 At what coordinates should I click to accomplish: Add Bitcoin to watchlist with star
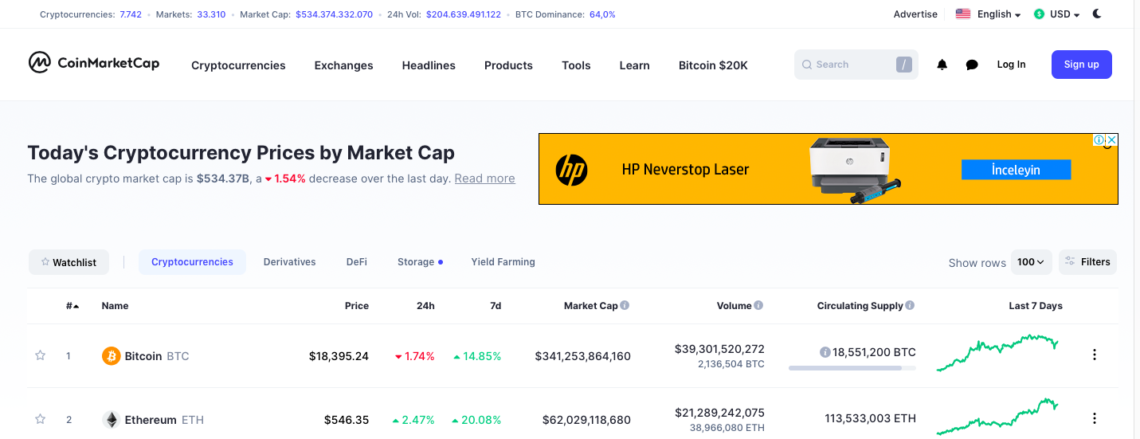coord(41,355)
